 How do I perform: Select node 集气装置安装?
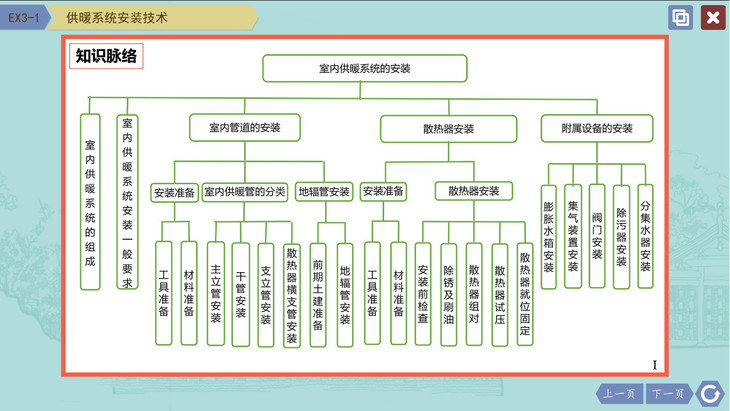click(x=573, y=236)
